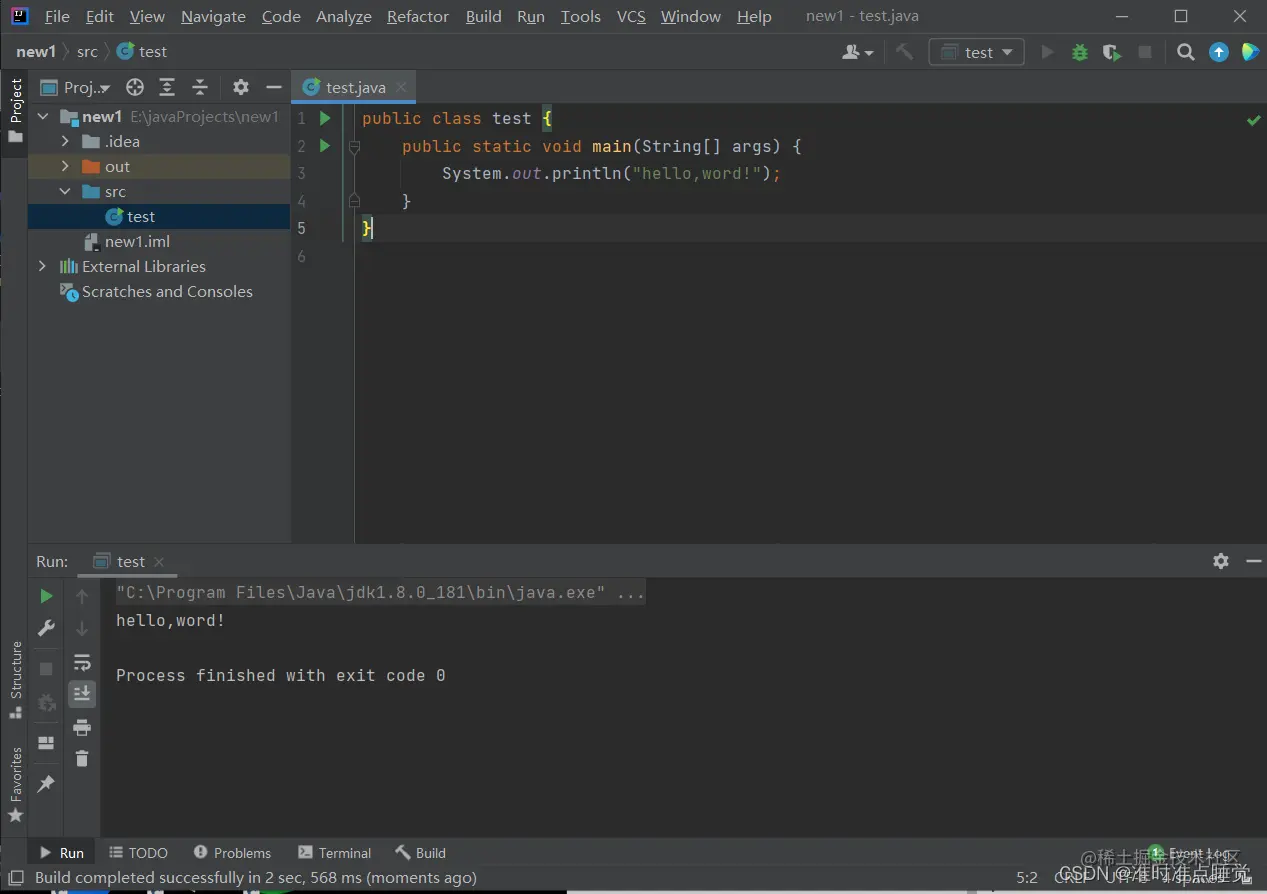
Task: Click the blue update arrow icon
Action: click(1219, 52)
